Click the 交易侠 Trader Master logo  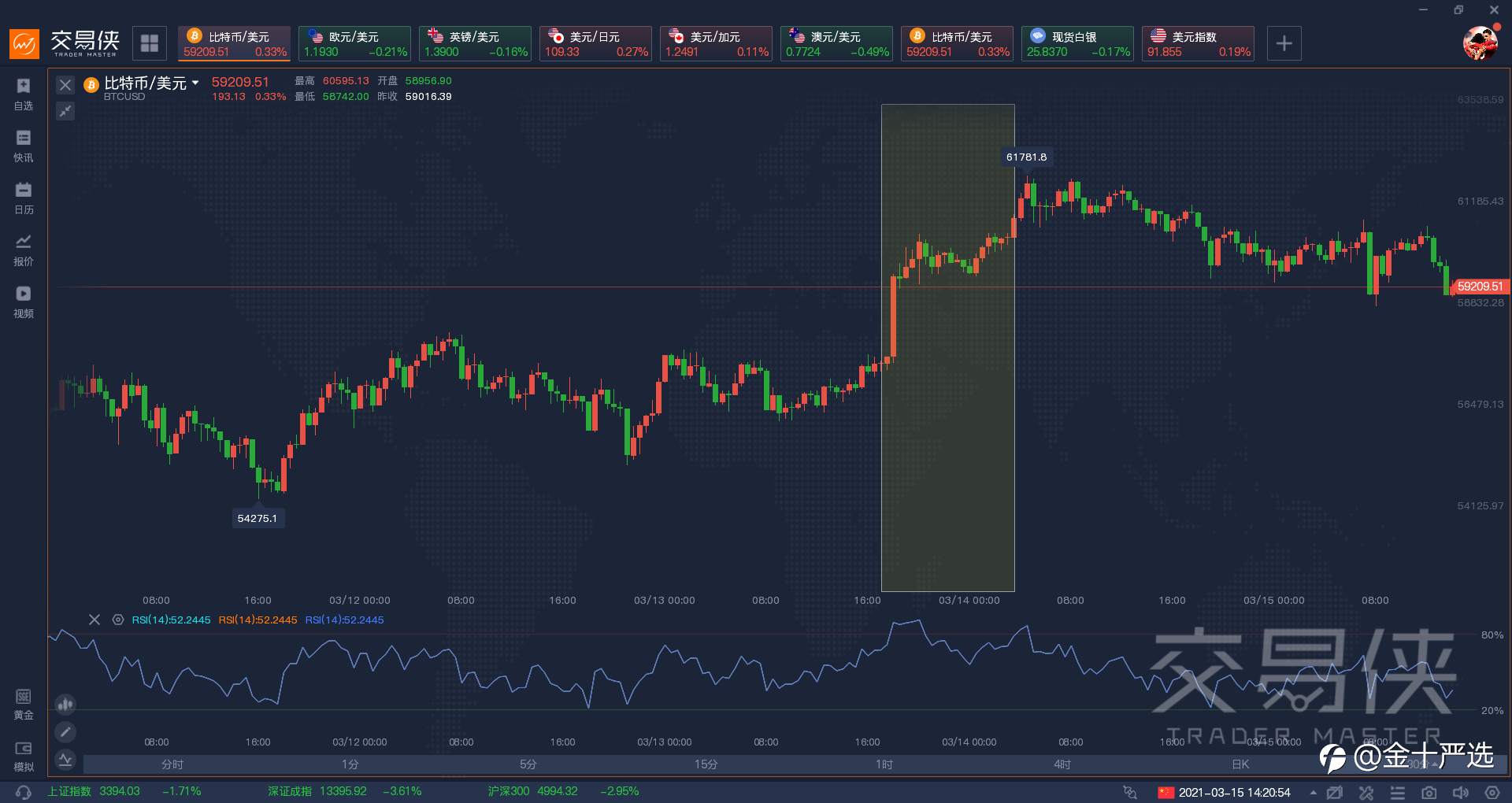[x=64, y=43]
